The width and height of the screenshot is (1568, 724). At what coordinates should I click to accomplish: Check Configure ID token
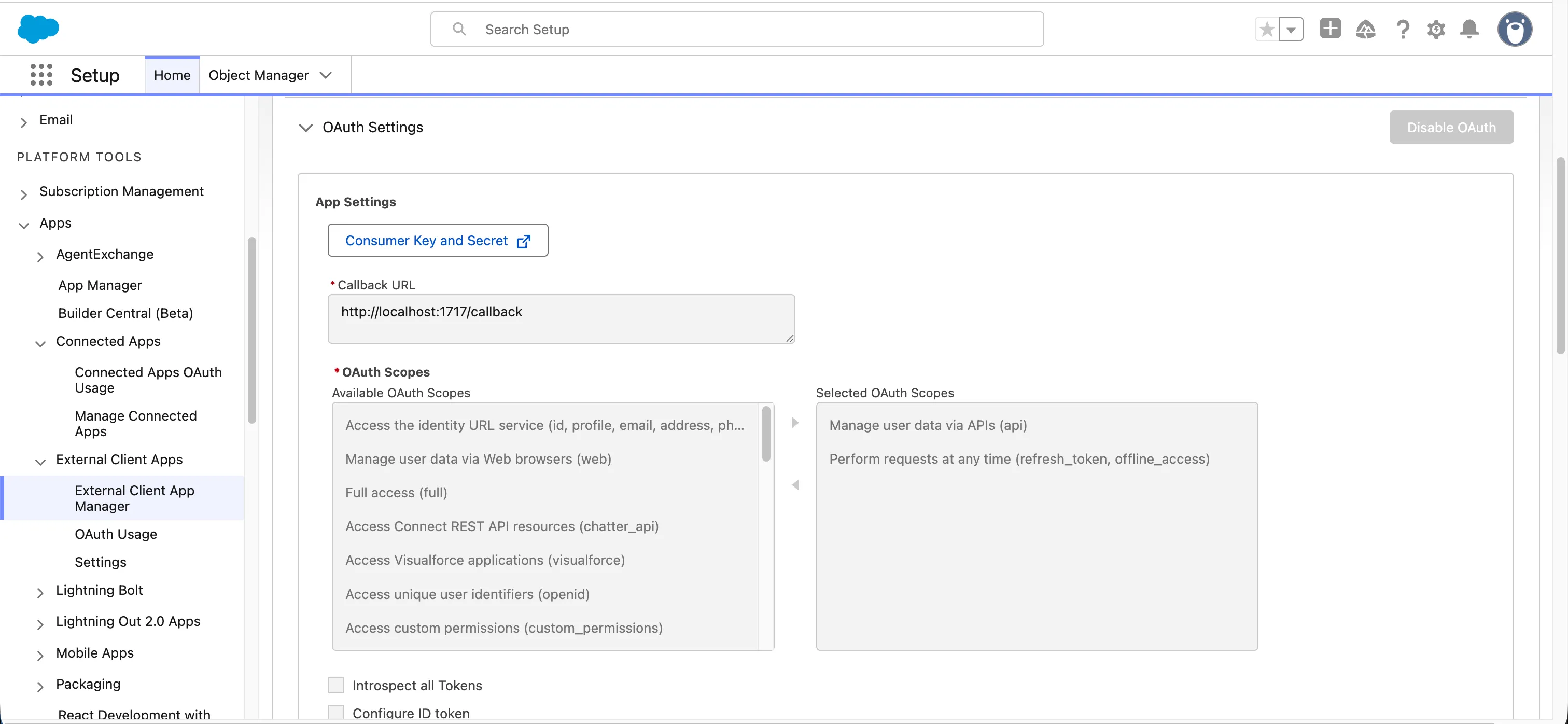tap(335, 713)
